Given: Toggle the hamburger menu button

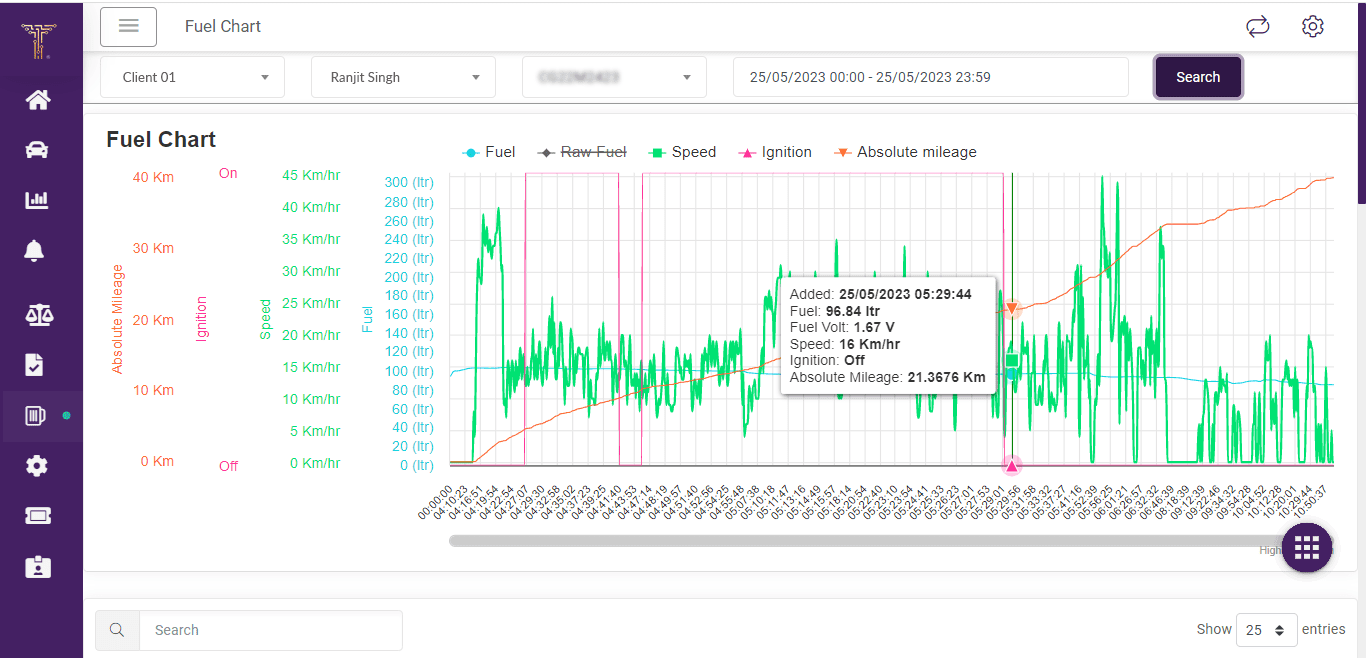Looking at the screenshot, I should coord(128,26).
